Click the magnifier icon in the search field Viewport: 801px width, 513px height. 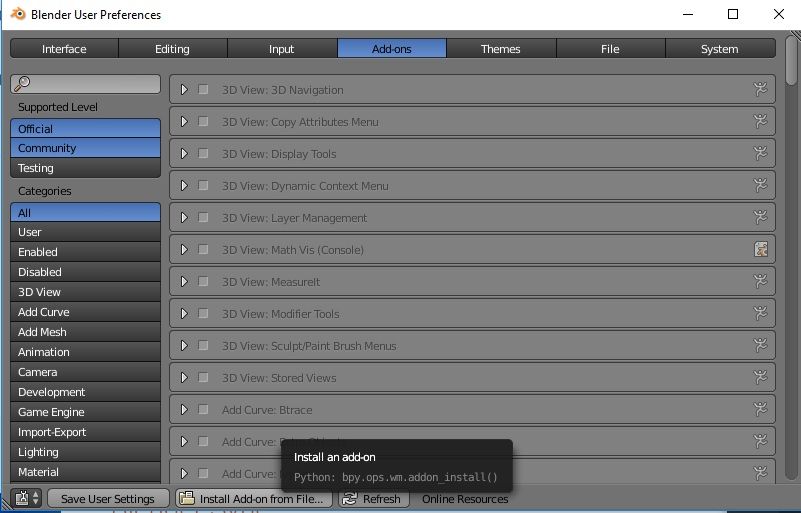point(22,83)
